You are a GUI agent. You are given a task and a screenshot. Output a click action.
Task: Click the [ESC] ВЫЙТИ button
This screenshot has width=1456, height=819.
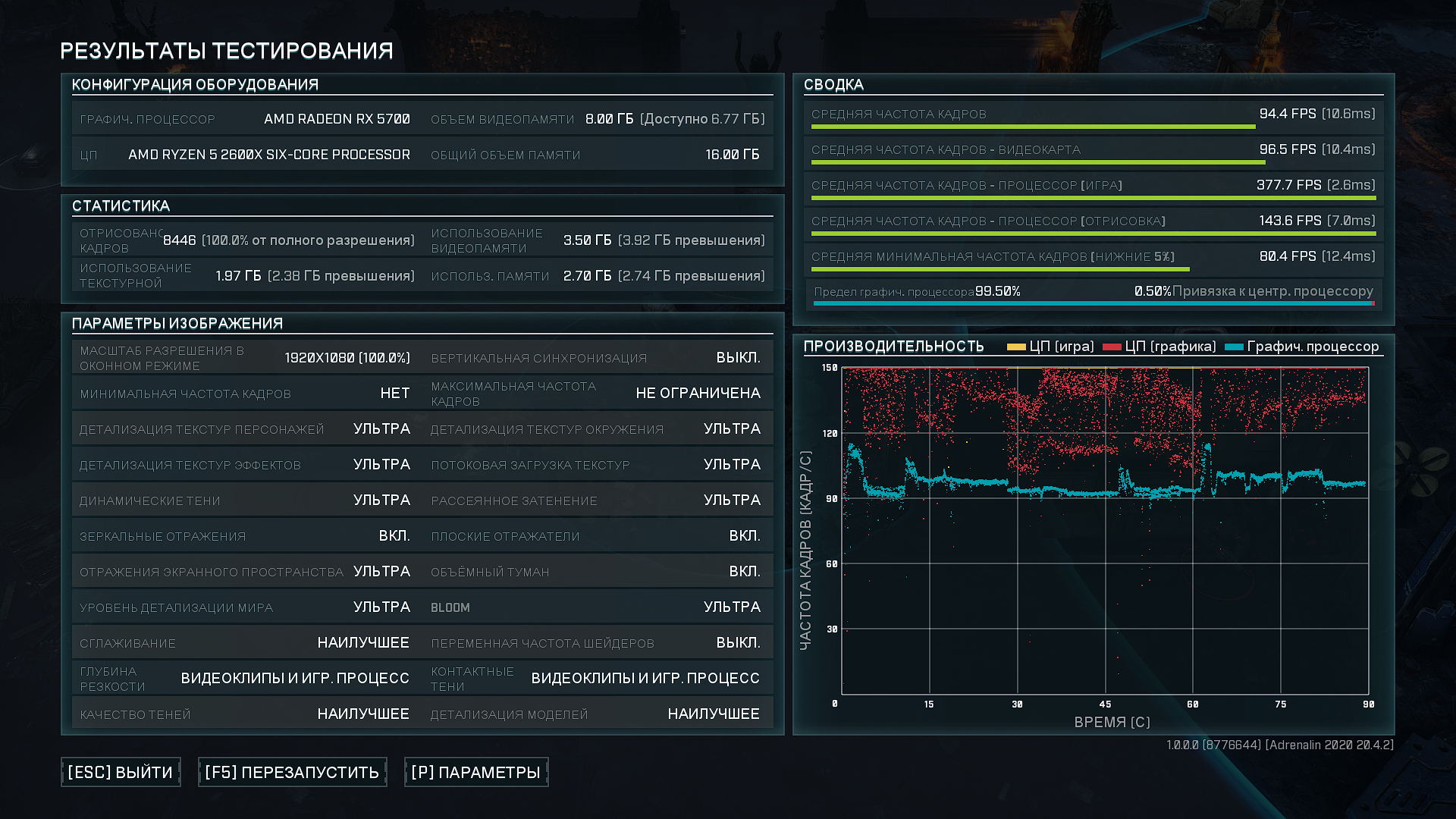(121, 772)
